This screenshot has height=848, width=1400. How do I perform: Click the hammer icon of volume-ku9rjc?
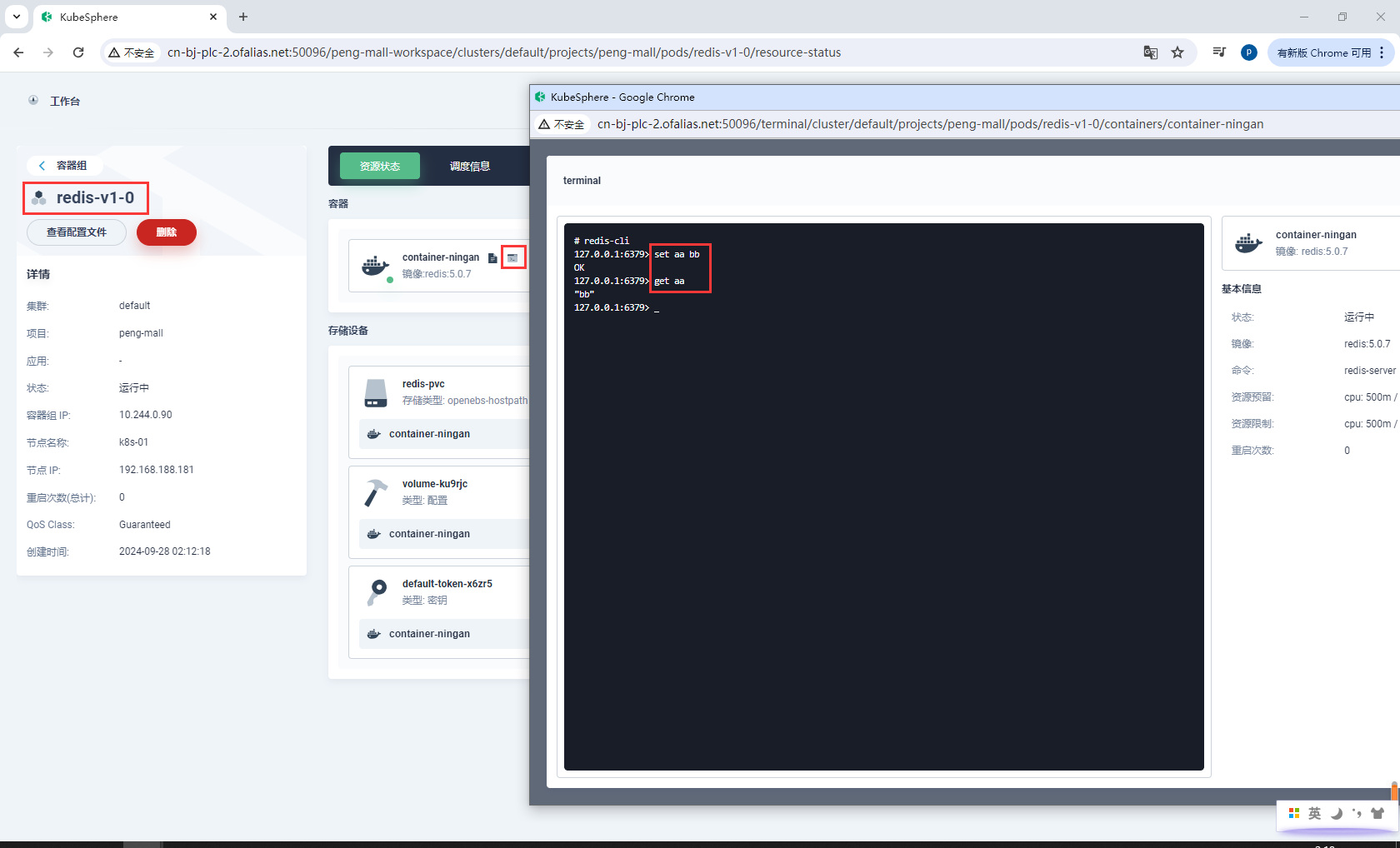[376, 492]
